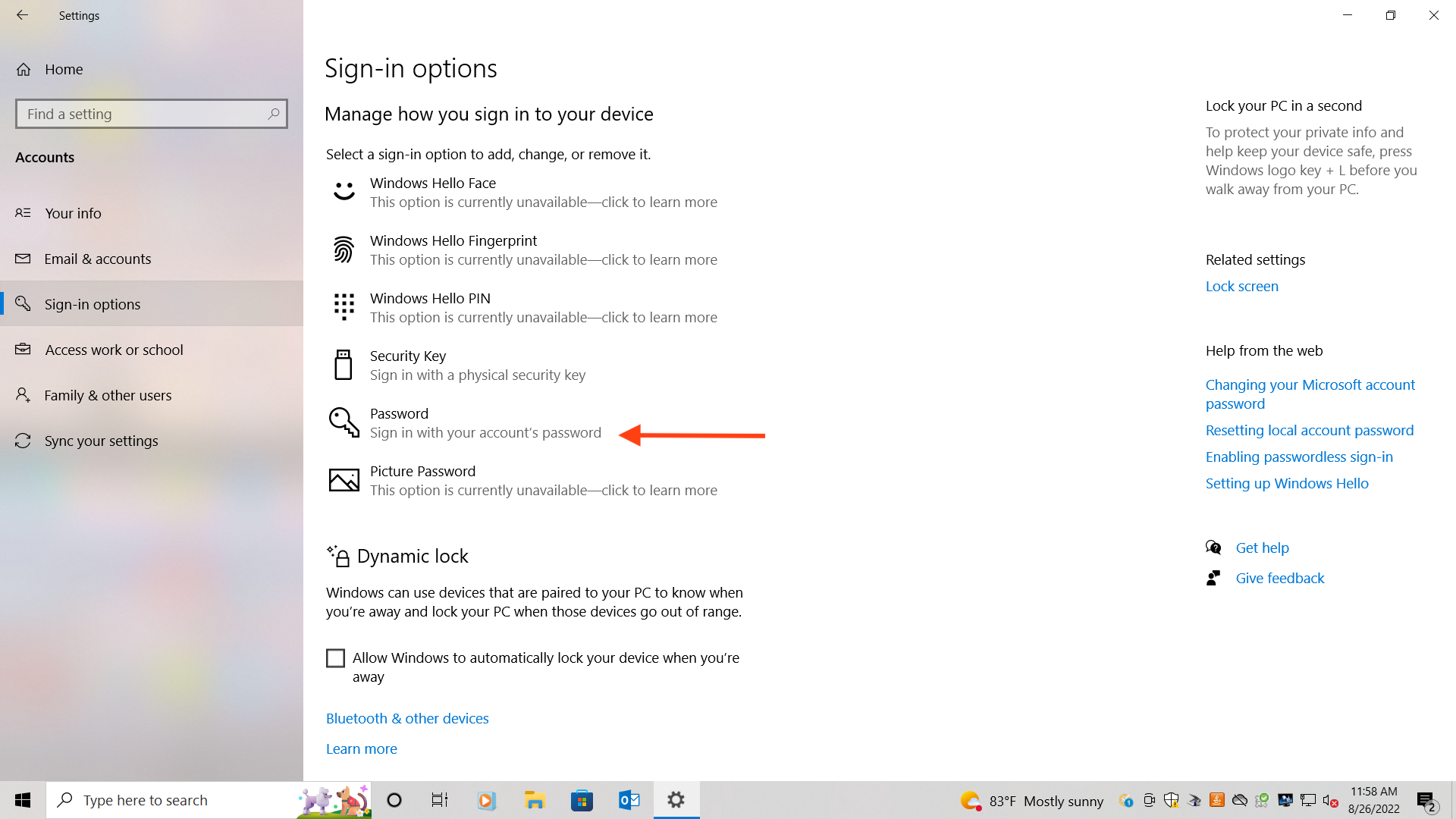This screenshot has height=819, width=1456.
Task: Click the Find a setting search box
Action: pyautogui.click(x=152, y=114)
